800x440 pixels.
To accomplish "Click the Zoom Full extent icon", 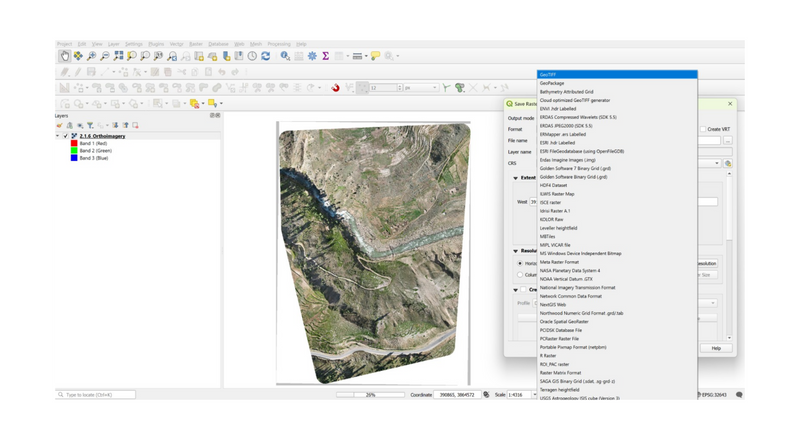I will (118, 56).
